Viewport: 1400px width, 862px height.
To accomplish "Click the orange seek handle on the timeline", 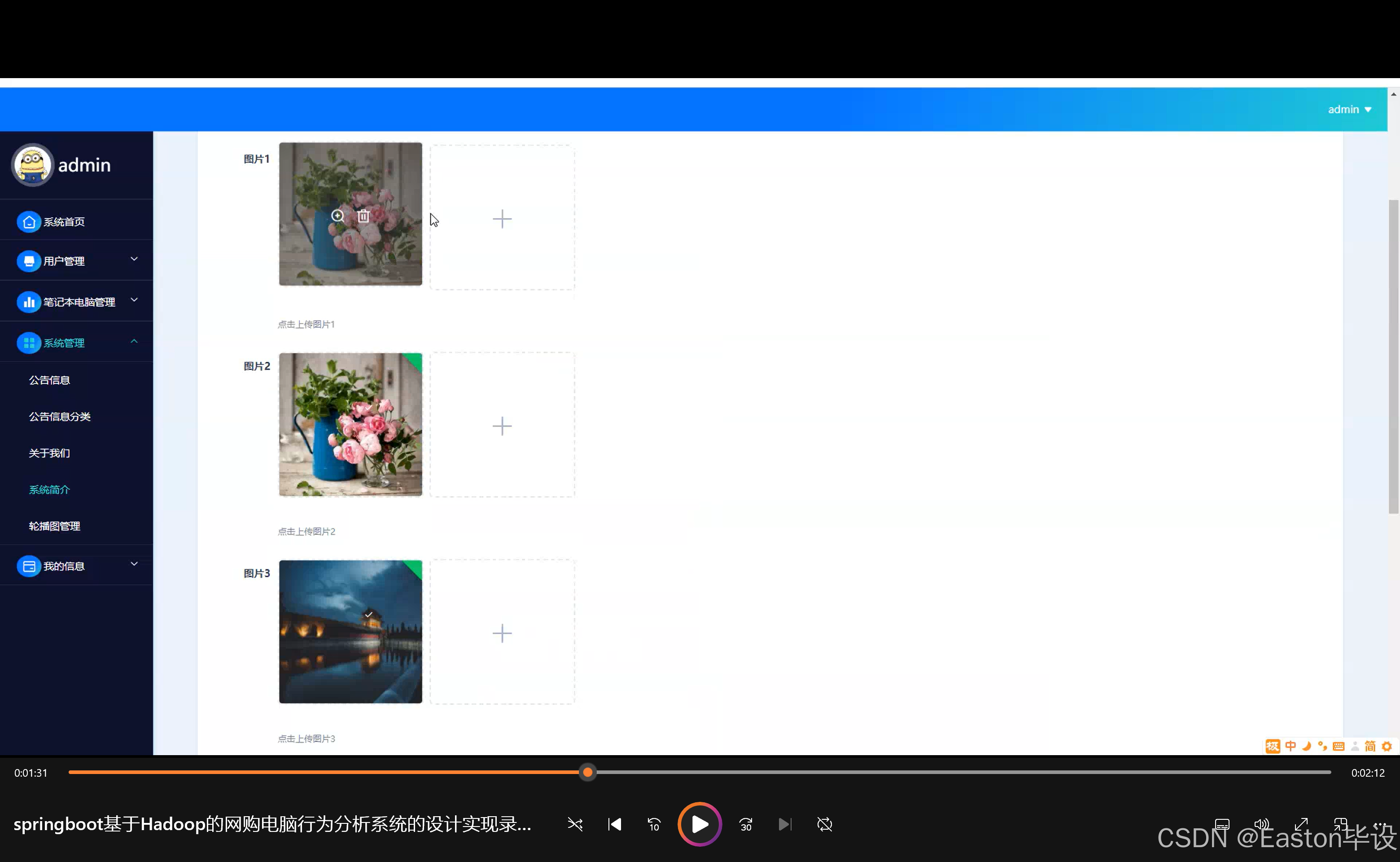I will tap(587, 773).
